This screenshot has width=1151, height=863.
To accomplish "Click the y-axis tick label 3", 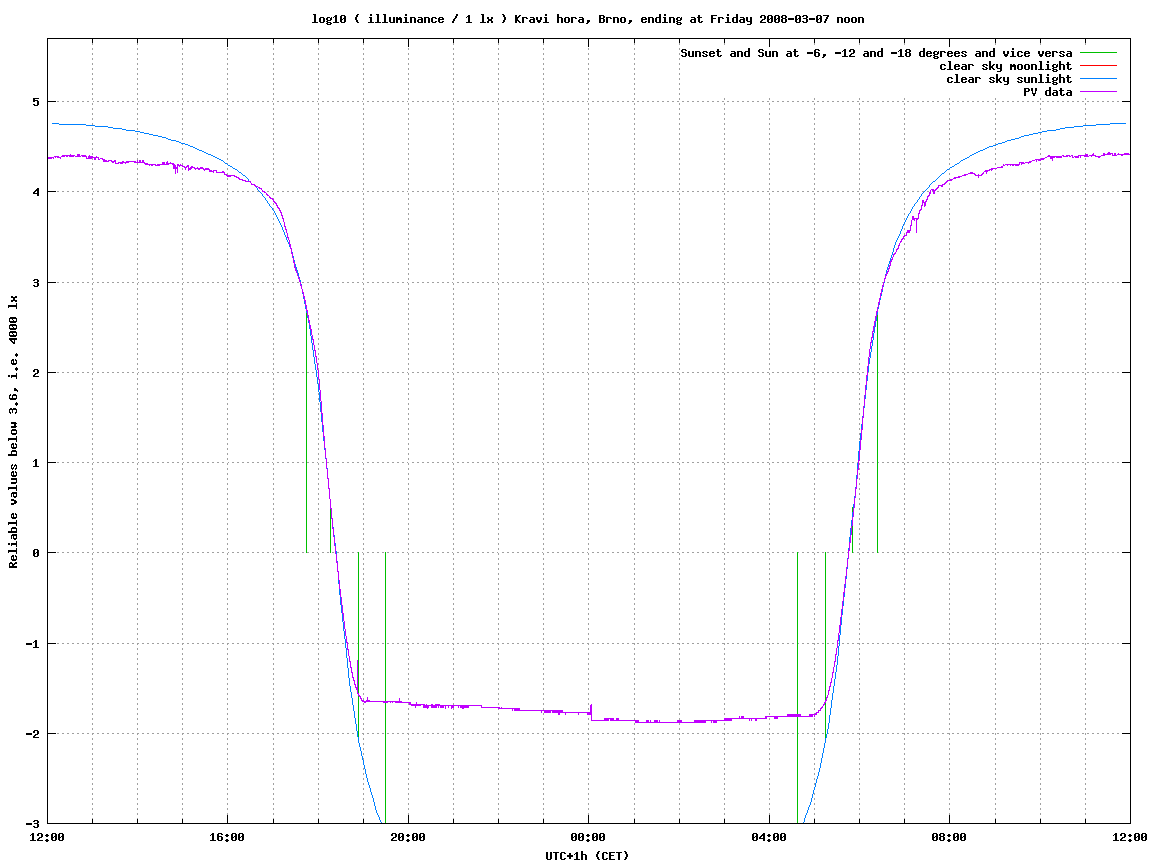I will (35, 283).
